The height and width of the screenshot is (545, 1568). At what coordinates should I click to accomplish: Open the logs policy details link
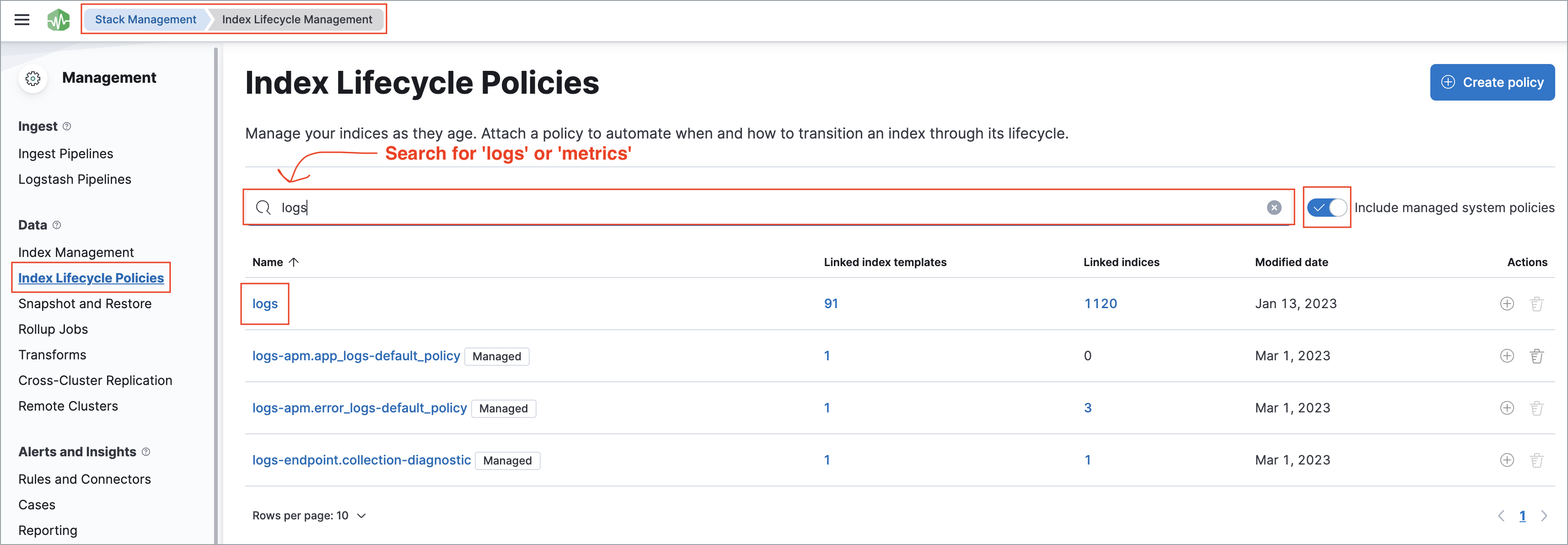click(264, 304)
